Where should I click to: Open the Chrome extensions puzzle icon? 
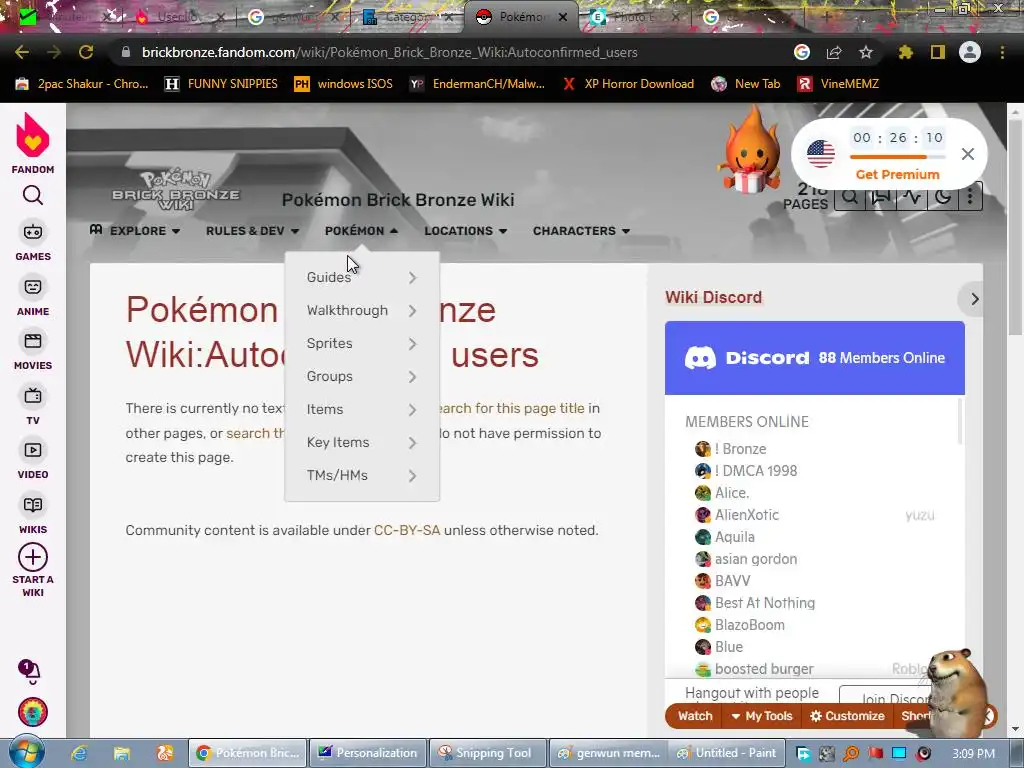905,52
